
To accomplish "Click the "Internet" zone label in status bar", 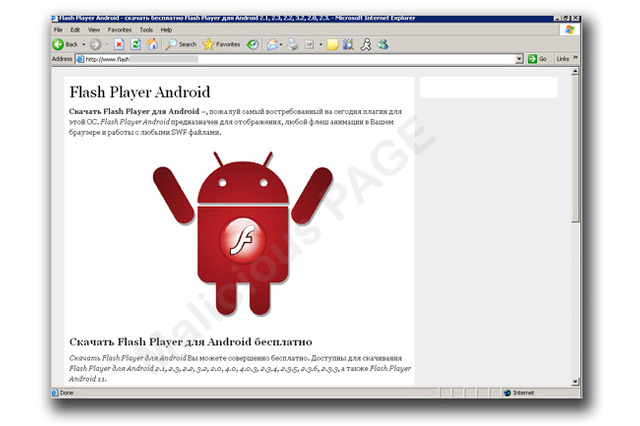I will (523, 393).
